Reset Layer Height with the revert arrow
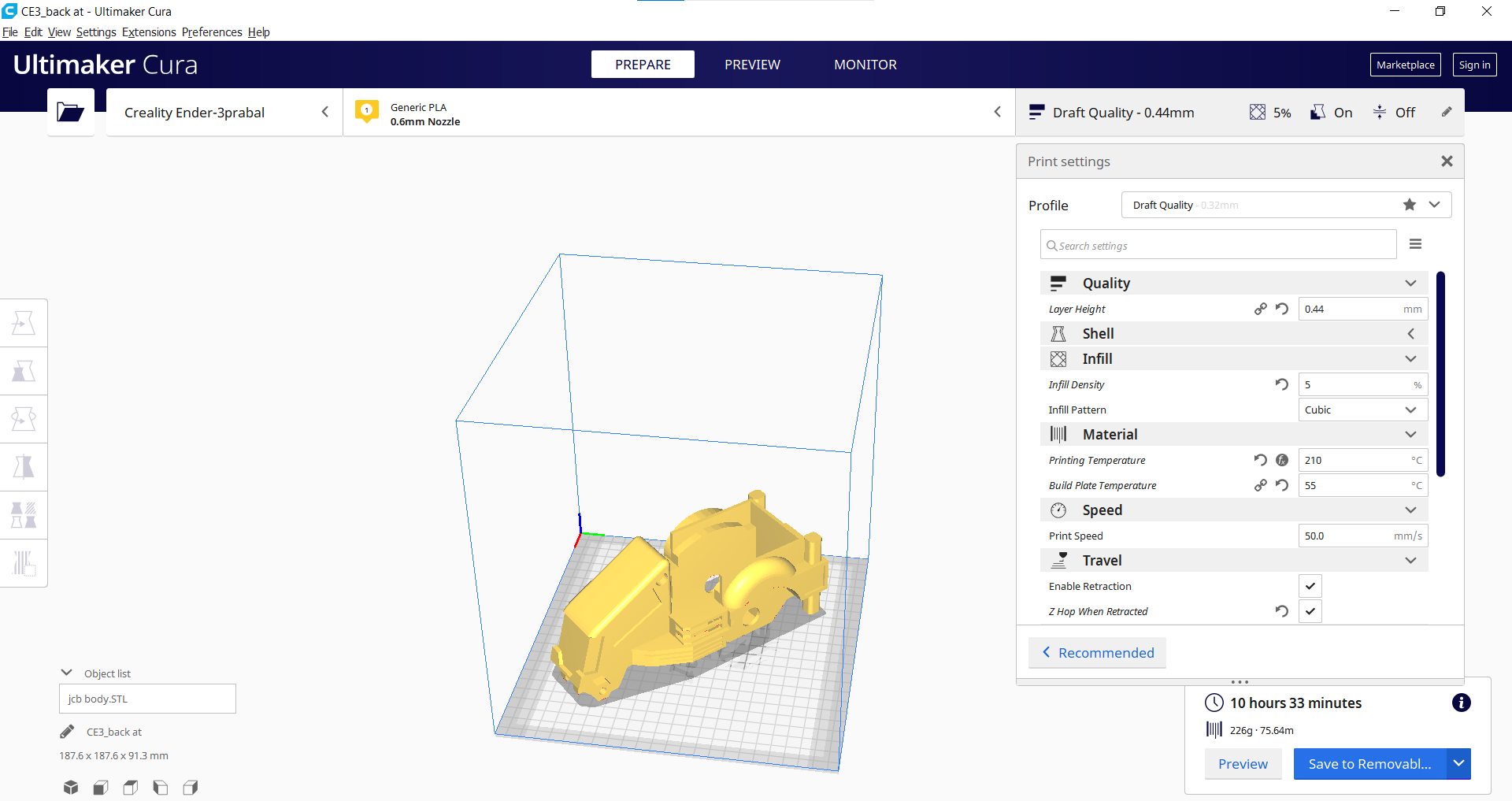This screenshot has width=1512, height=801. [1282, 309]
